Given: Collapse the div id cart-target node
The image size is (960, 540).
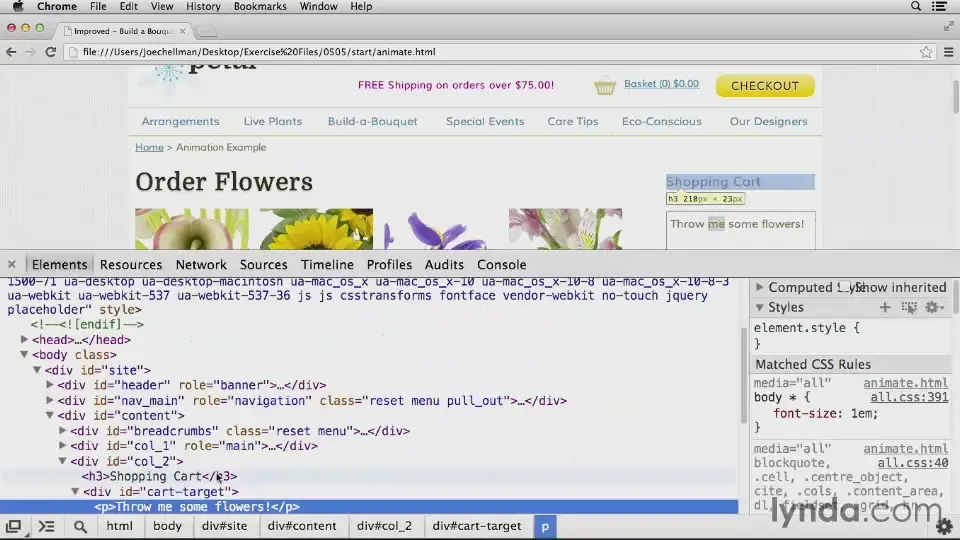Looking at the screenshot, I should (75, 492).
